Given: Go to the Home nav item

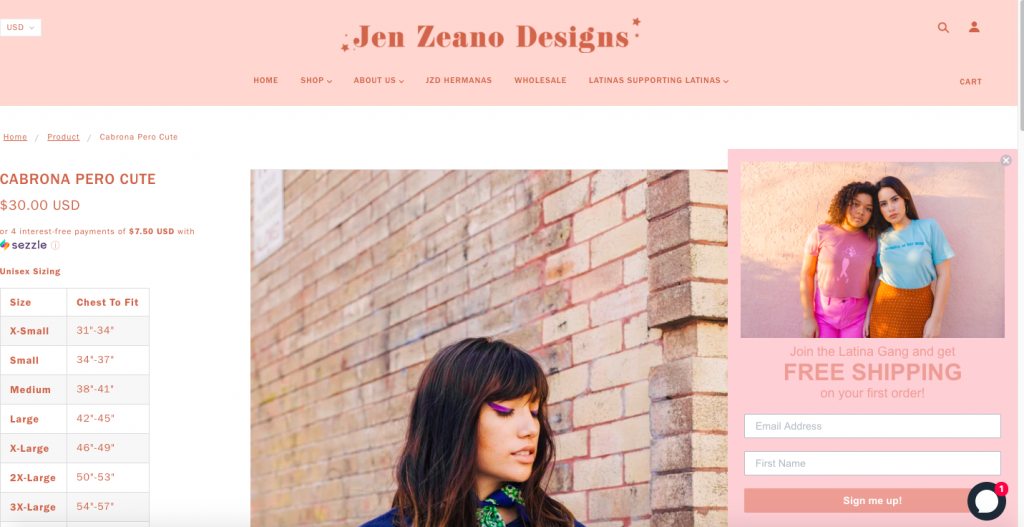Looking at the screenshot, I should click(266, 80).
